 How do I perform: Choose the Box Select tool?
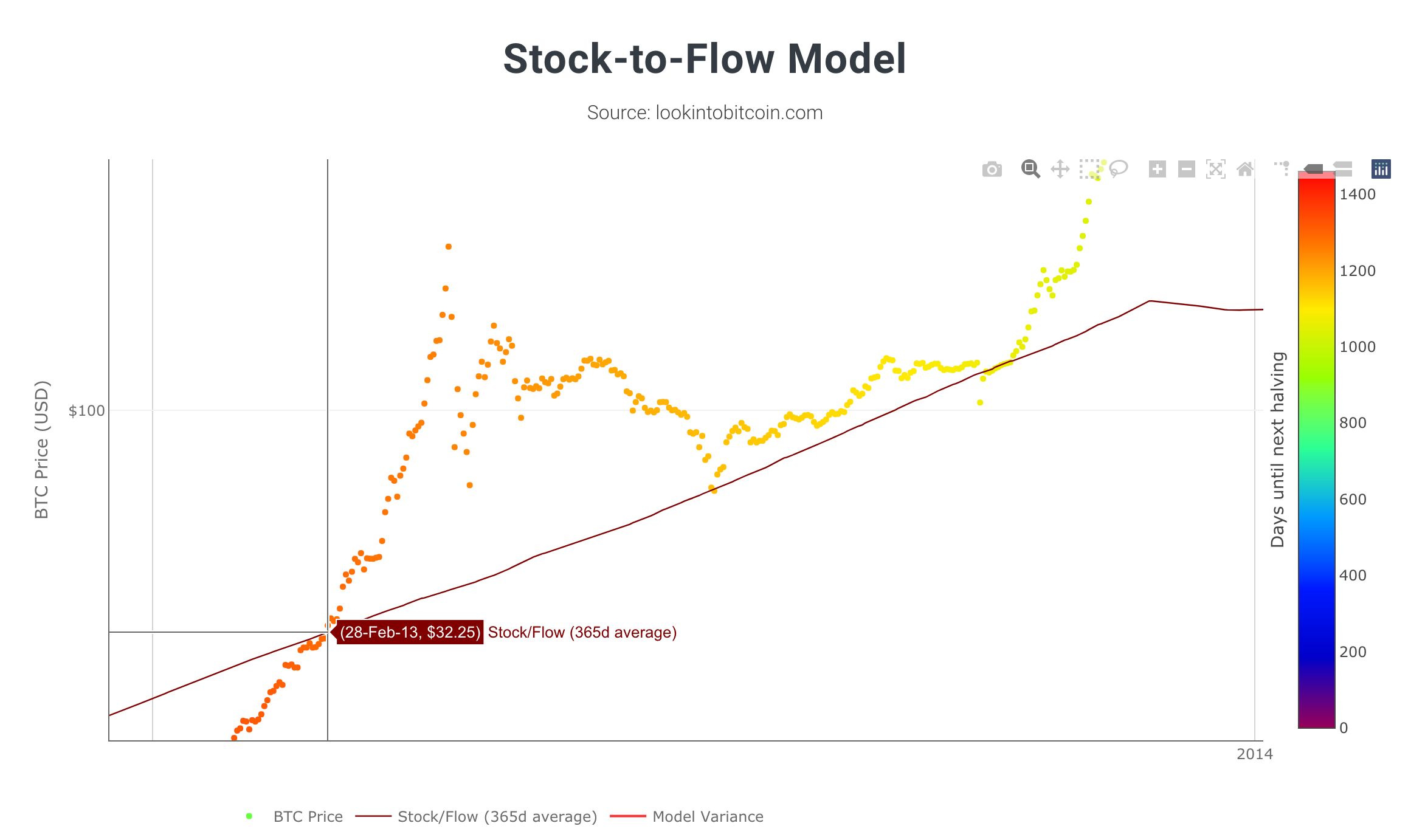pos(1089,169)
